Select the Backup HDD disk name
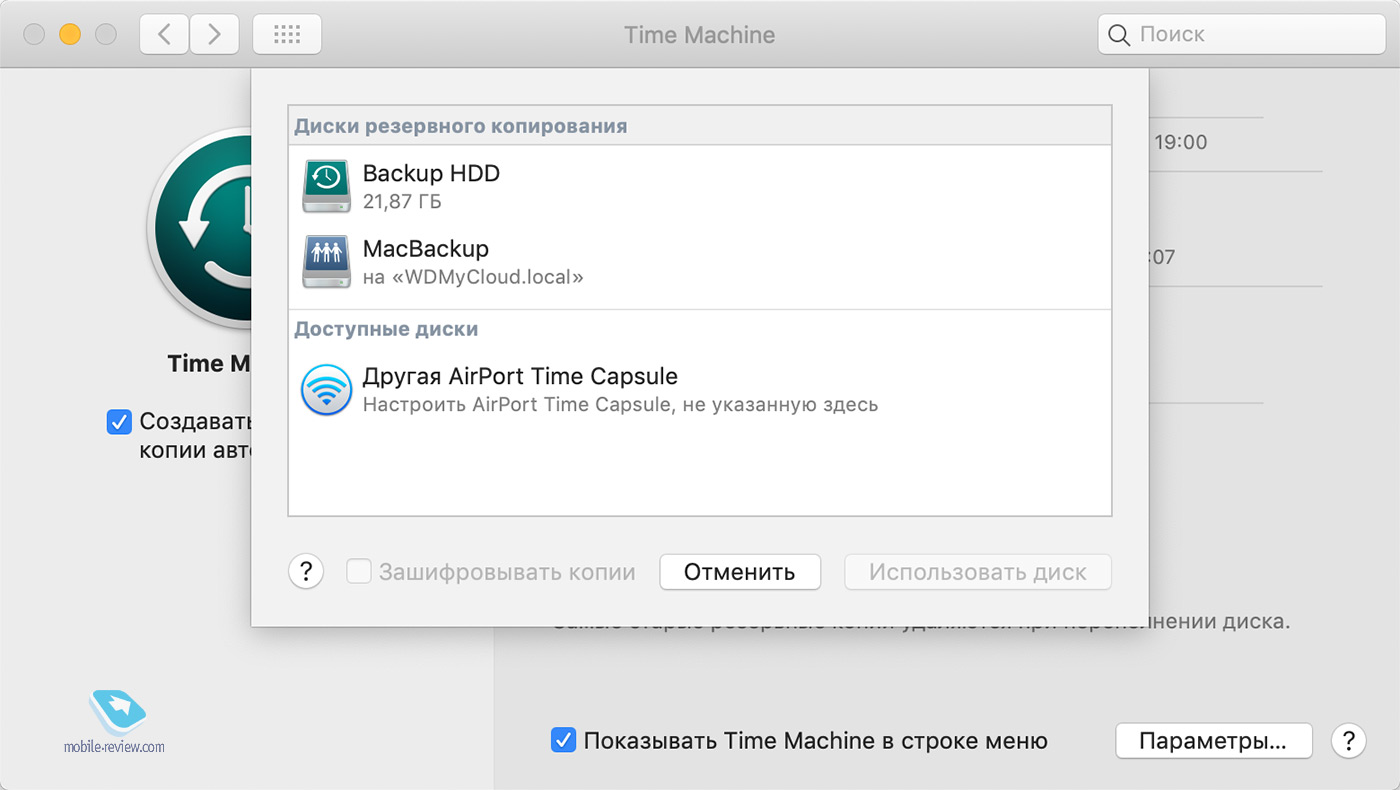Viewport: 1400px width, 790px height. pos(431,173)
